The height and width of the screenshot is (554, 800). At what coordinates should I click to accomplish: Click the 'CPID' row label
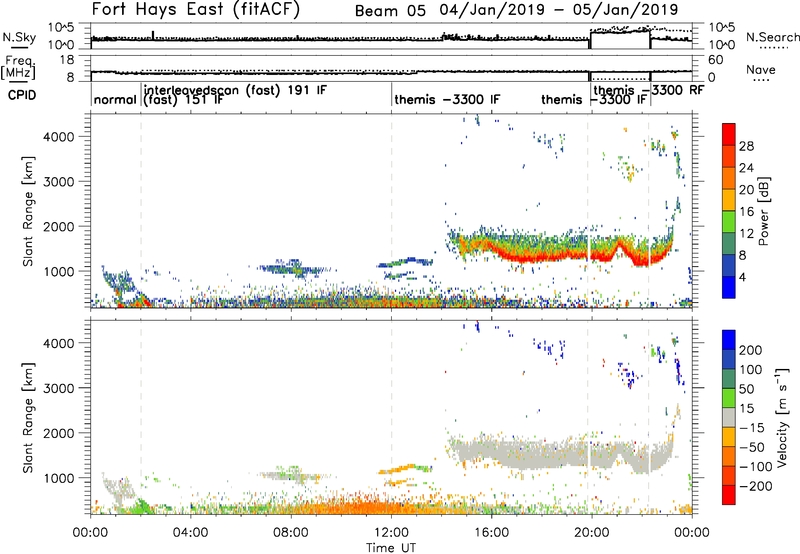coord(22,95)
